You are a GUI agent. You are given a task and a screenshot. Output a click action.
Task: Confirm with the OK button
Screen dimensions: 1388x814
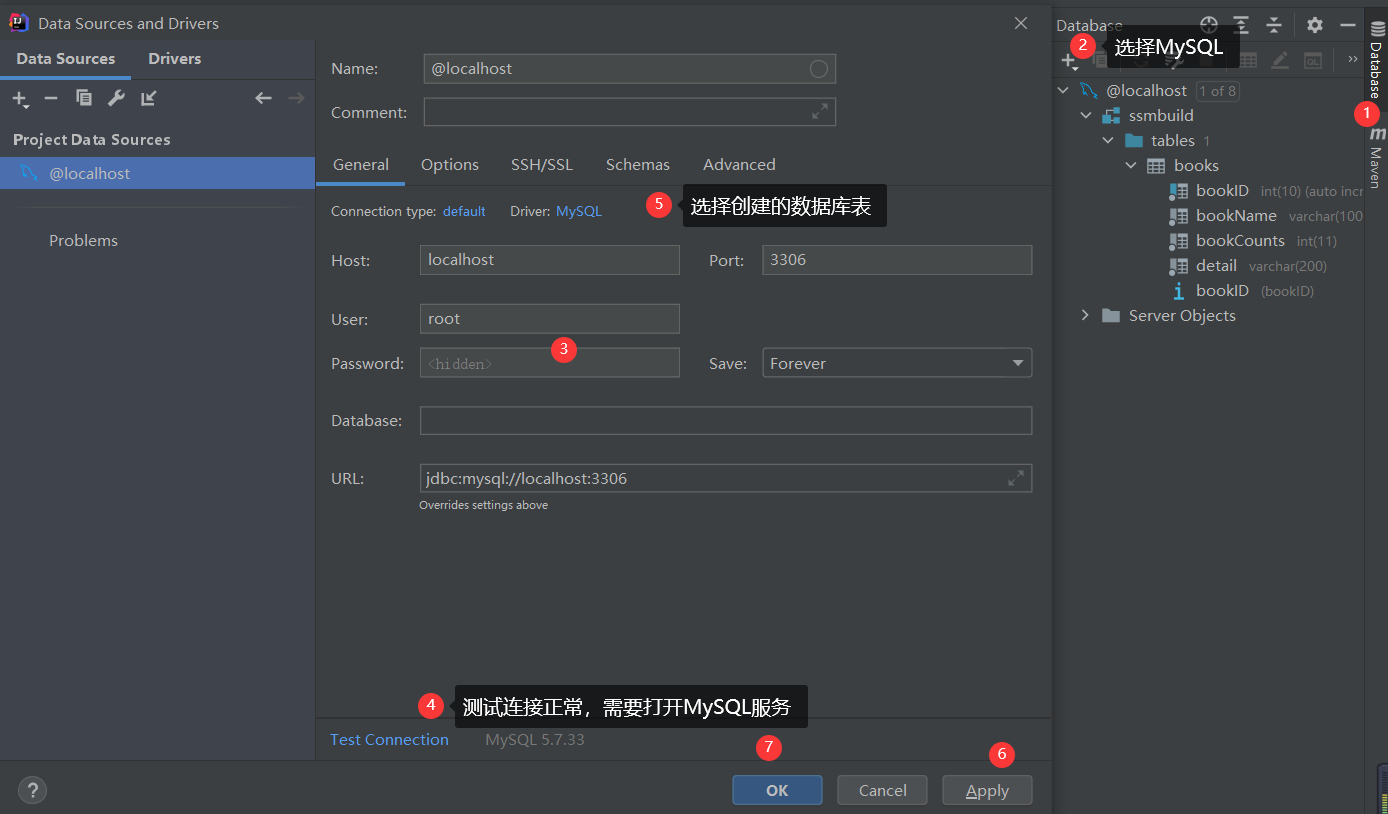click(x=777, y=790)
